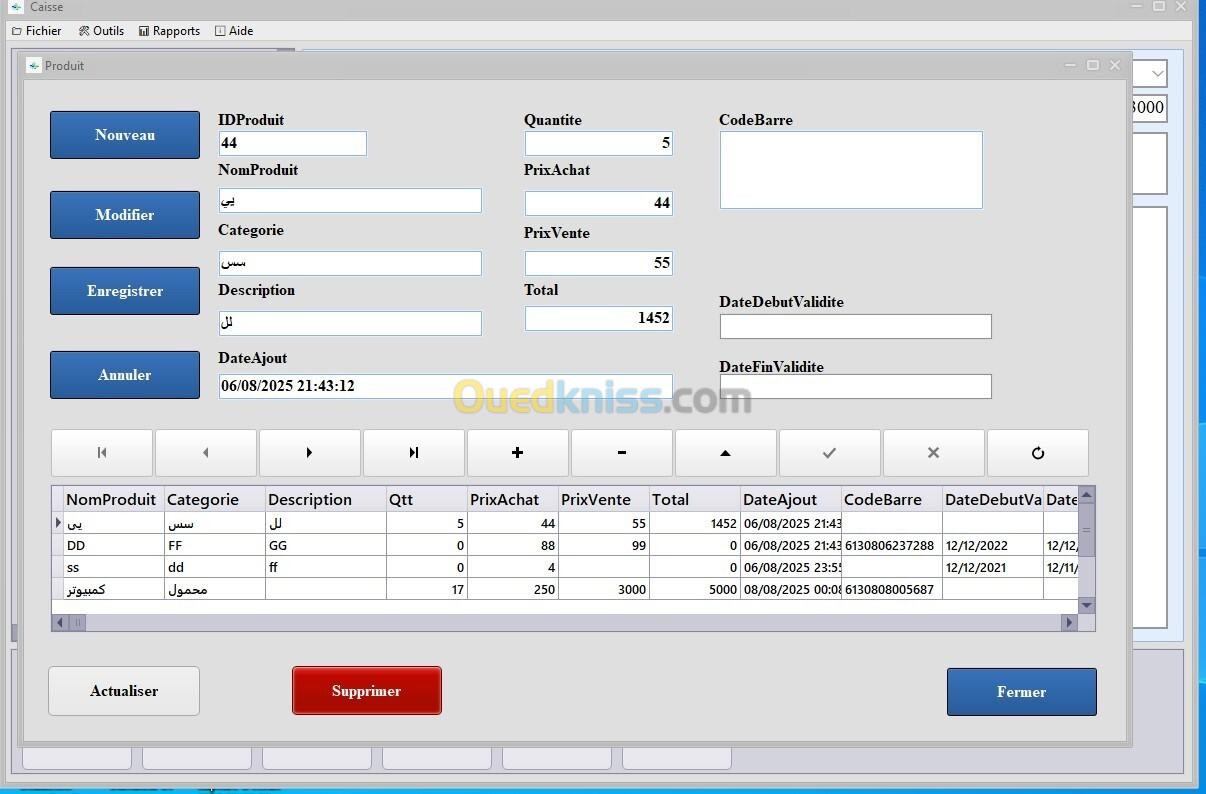Jump to last record in navigator
Image resolution: width=1206 pixels, height=794 pixels.
click(414, 453)
